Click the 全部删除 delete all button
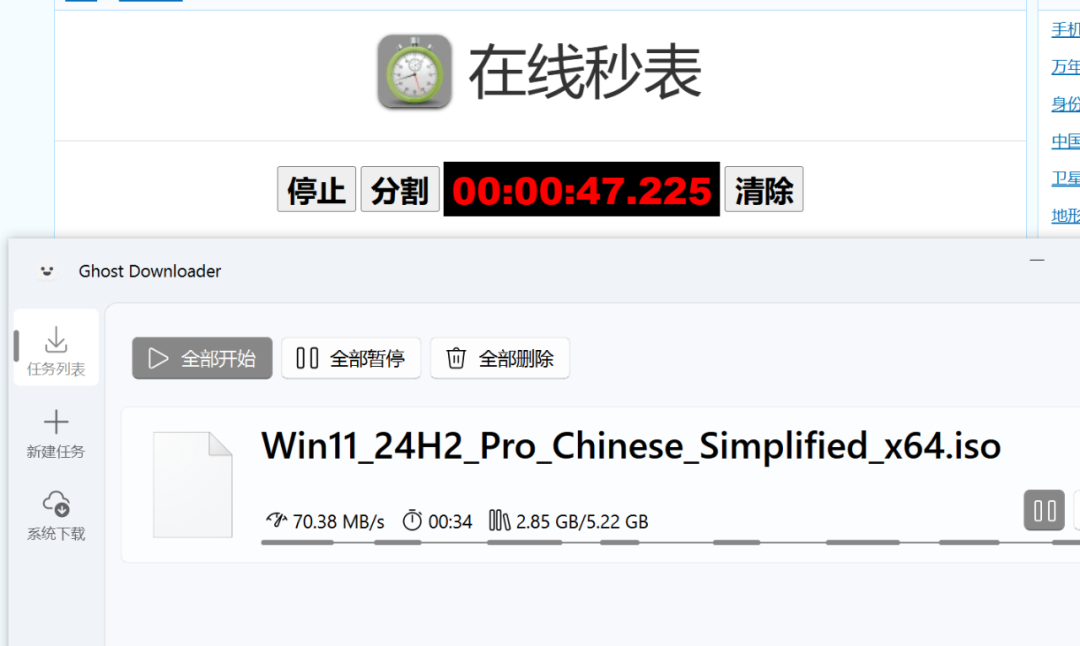Screen dimensions: 1080x646 pos(500,358)
